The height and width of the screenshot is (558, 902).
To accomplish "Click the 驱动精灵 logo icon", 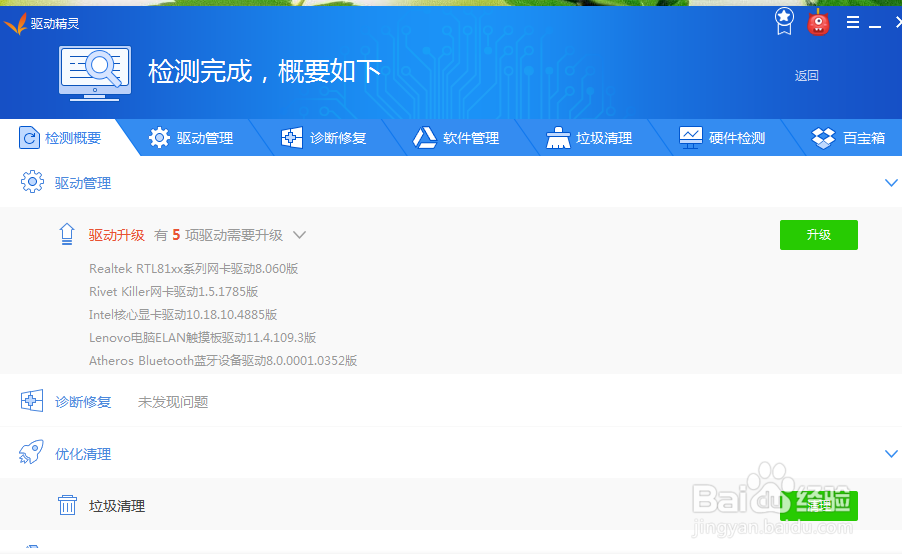I will tap(16, 24).
